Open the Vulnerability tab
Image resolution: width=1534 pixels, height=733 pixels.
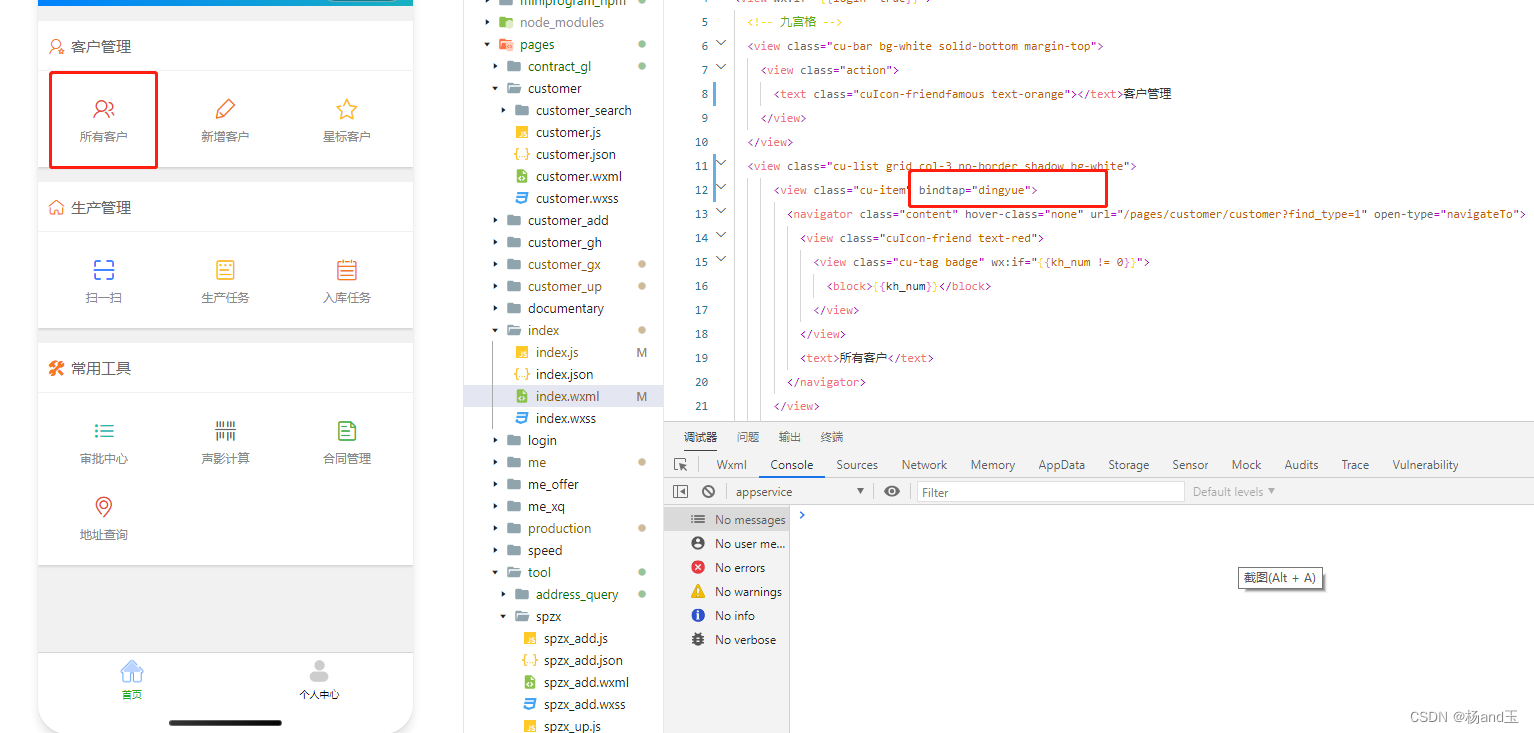point(1425,465)
